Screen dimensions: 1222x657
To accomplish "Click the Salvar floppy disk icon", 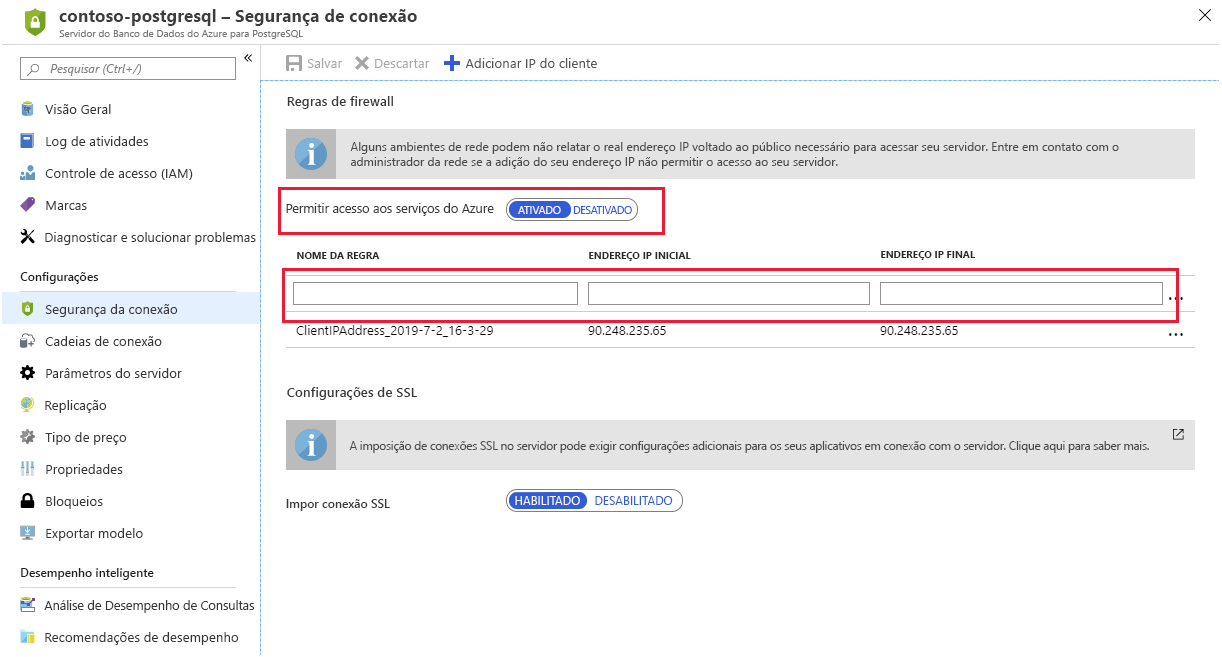I will pos(294,63).
